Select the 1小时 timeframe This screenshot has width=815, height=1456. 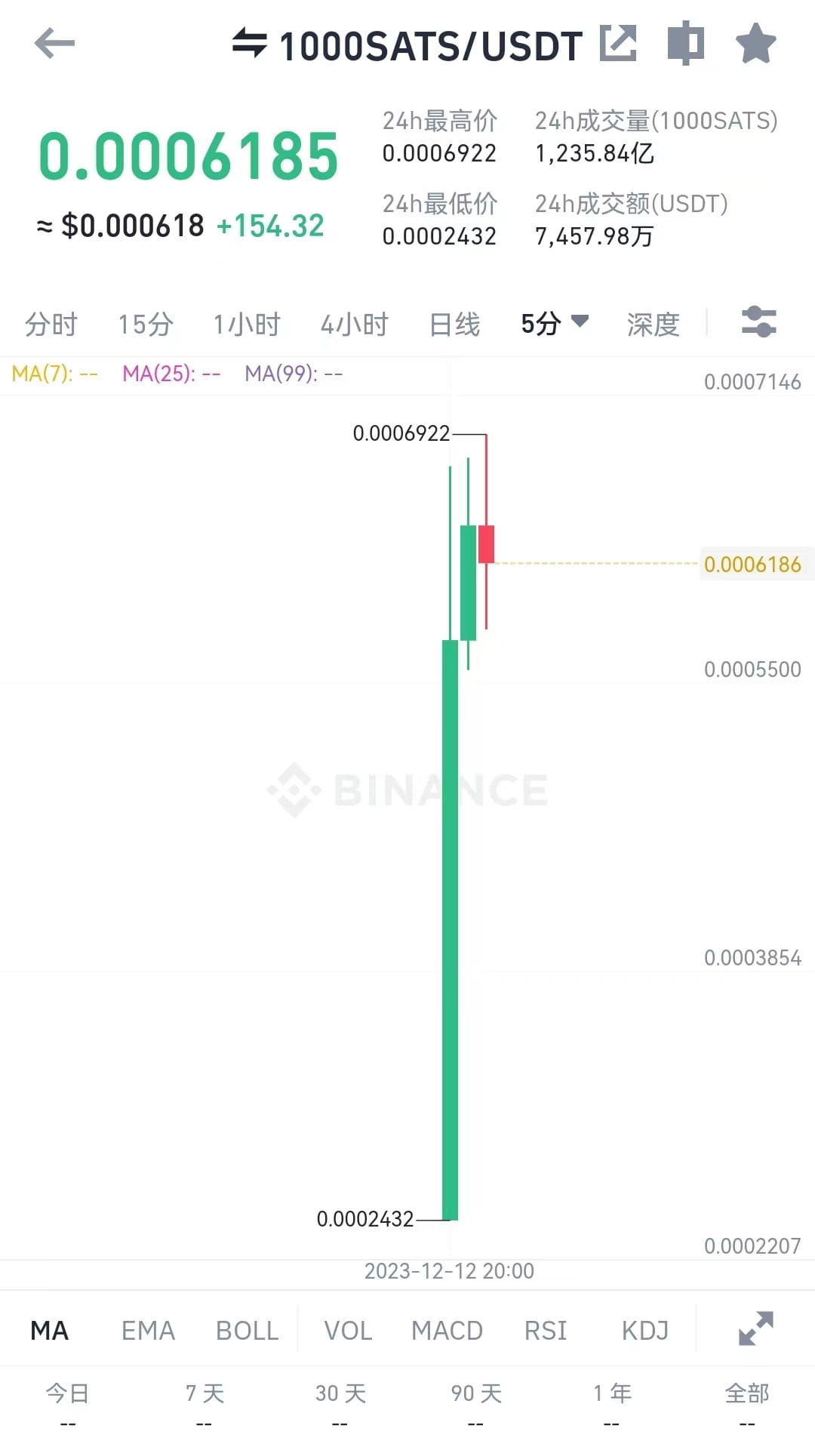tap(247, 325)
